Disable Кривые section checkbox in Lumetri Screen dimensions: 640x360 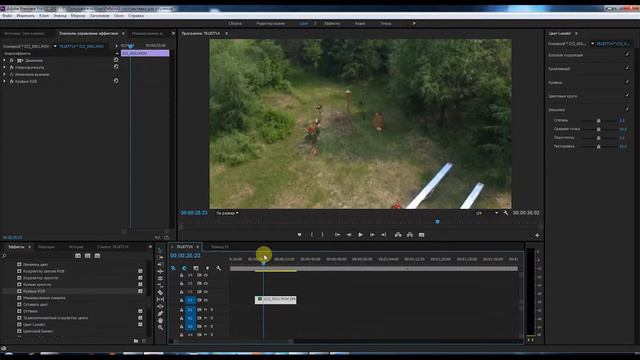click(x=627, y=82)
